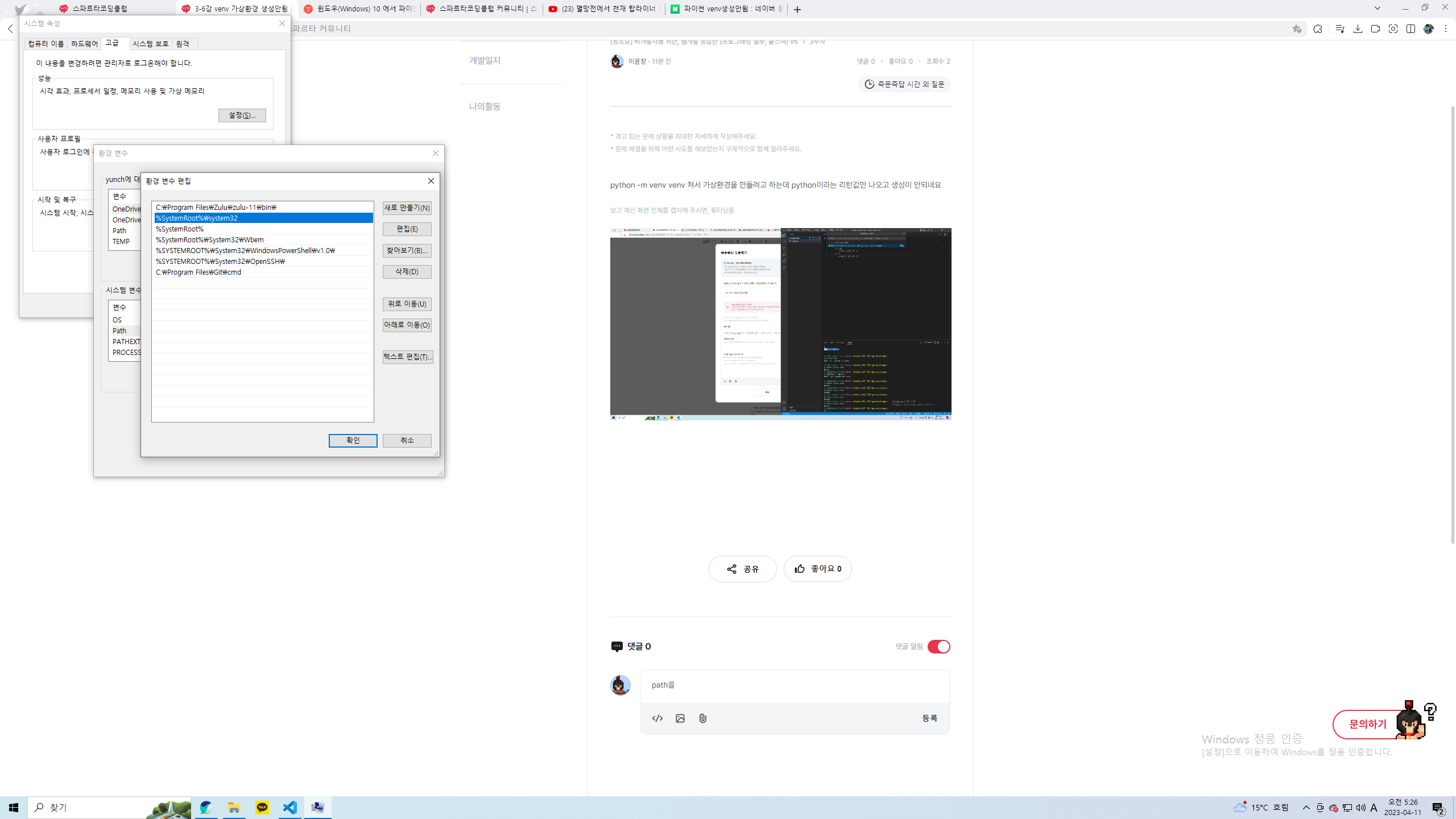
Task: Switch to the 하드웨어 tab
Action: tap(84, 44)
